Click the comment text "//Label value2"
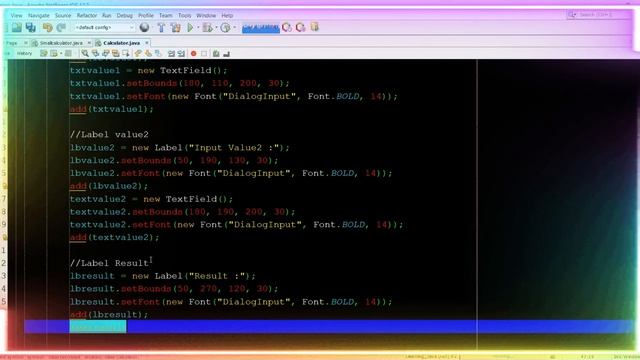The height and width of the screenshot is (360, 640). [109, 135]
